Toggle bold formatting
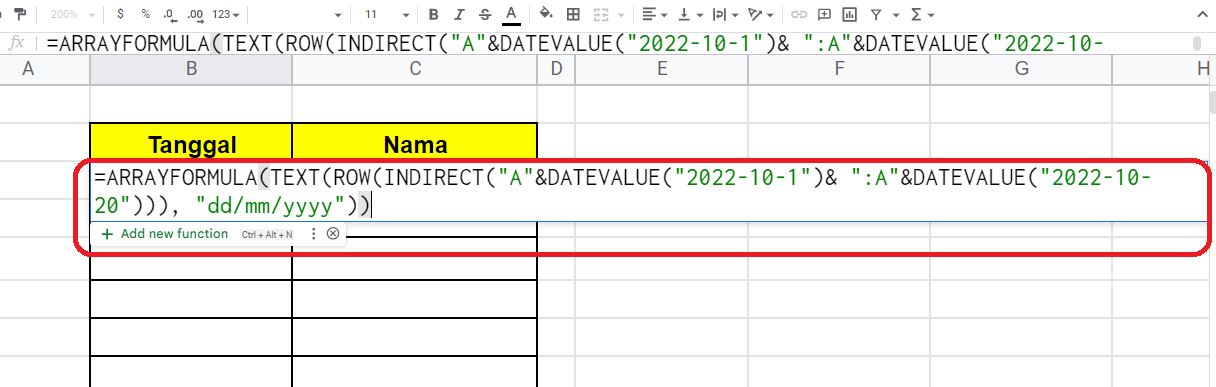 (x=433, y=15)
